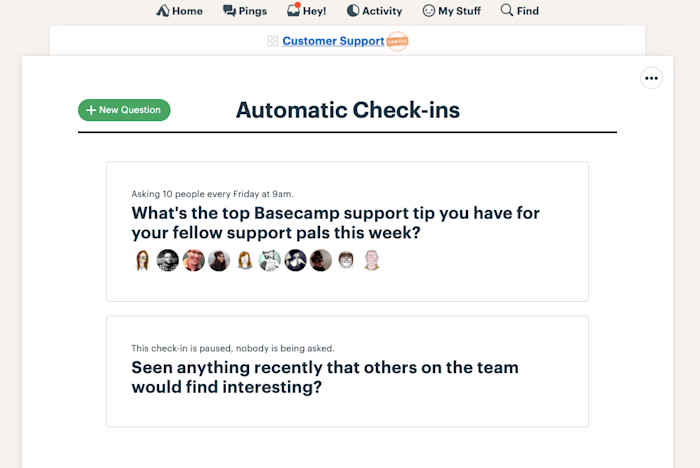Click the fourth avatar with dark hair
The width and height of the screenshot is (700, 468).
click(219, 260)
